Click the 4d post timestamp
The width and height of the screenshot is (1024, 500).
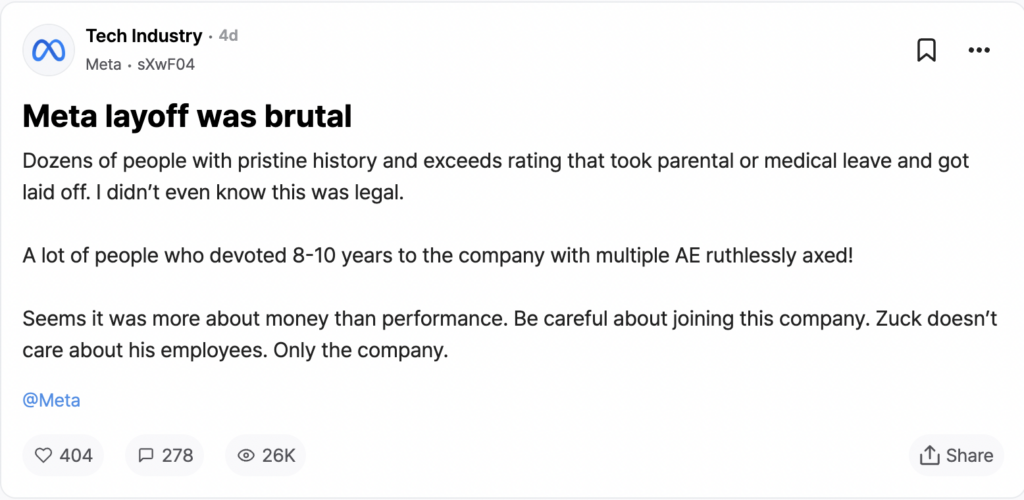[229, 36]
